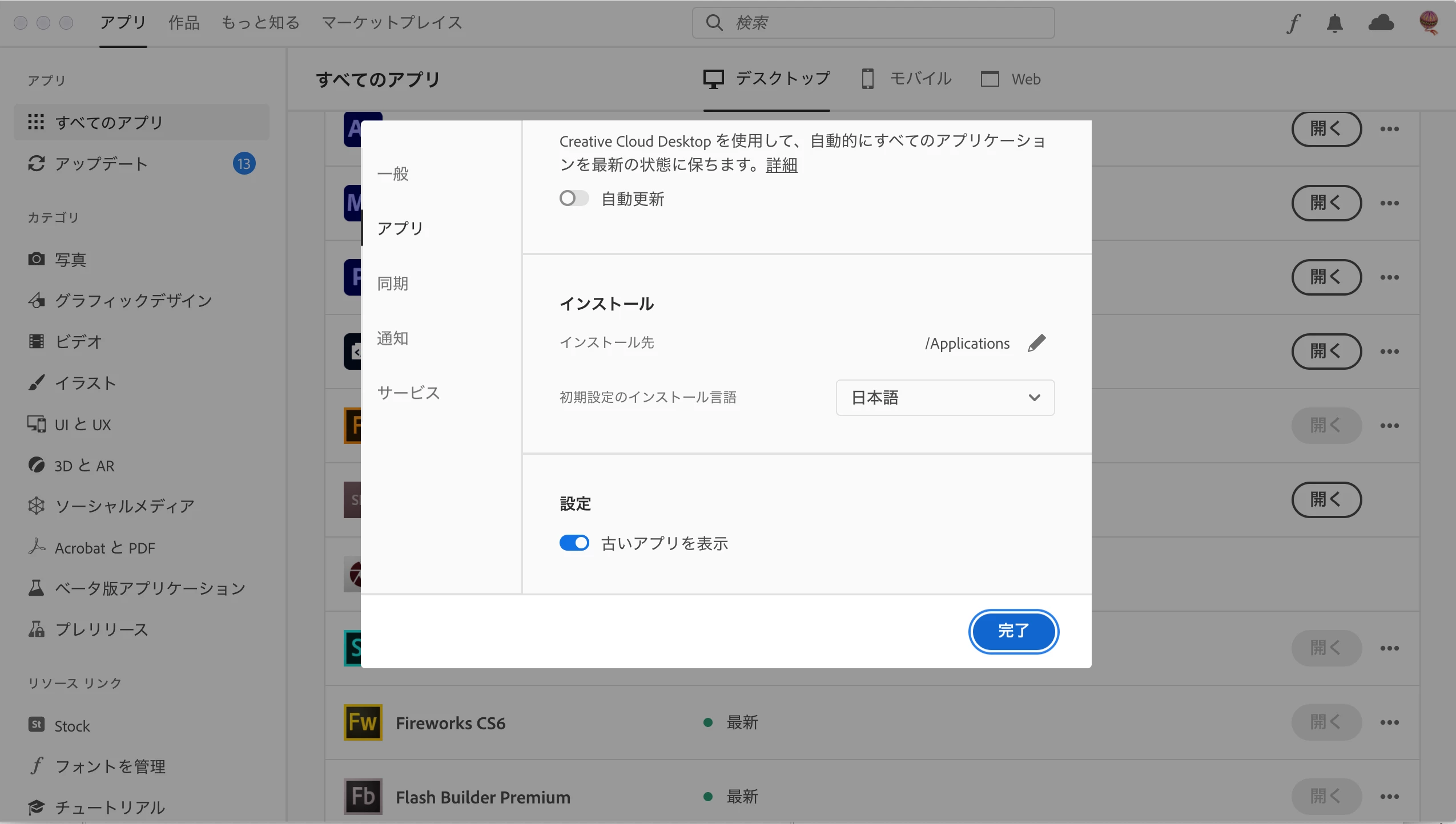Click the install location pencil edit icon
Screen dimensions: 1456x824
click(x=1036, y=343)
